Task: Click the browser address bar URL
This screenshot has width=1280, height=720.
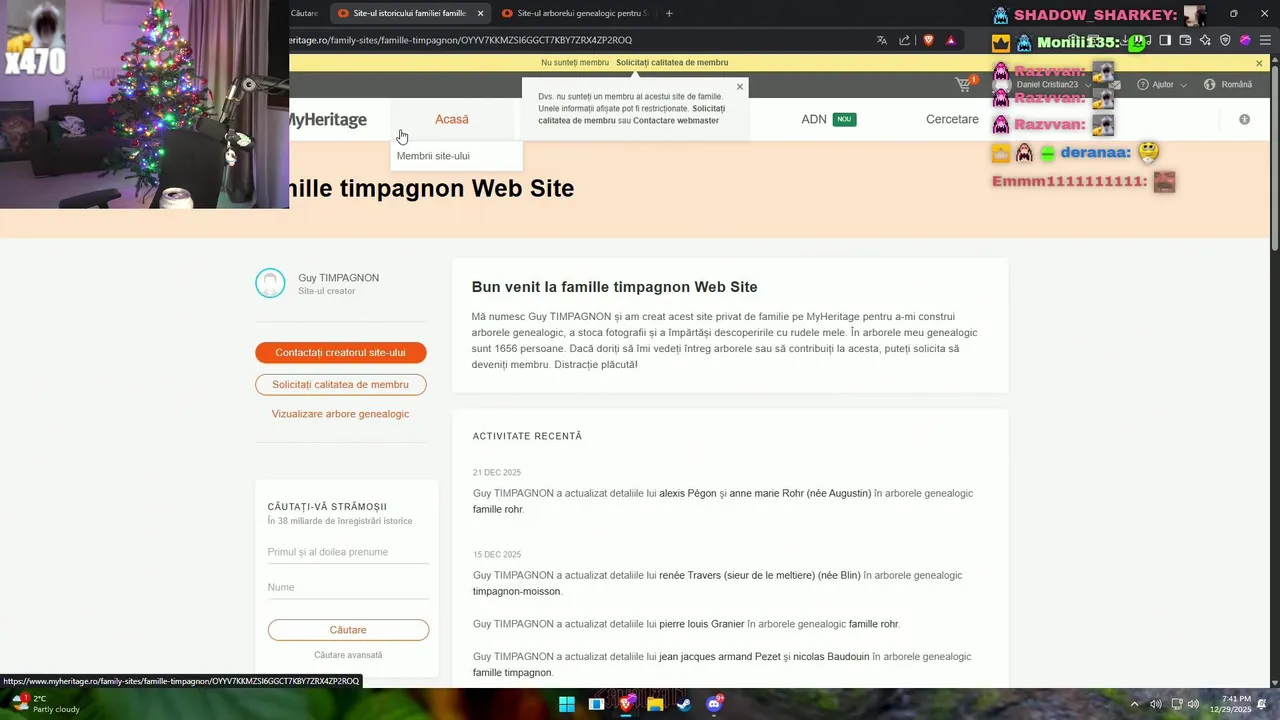Action: [x=460, y=40]
